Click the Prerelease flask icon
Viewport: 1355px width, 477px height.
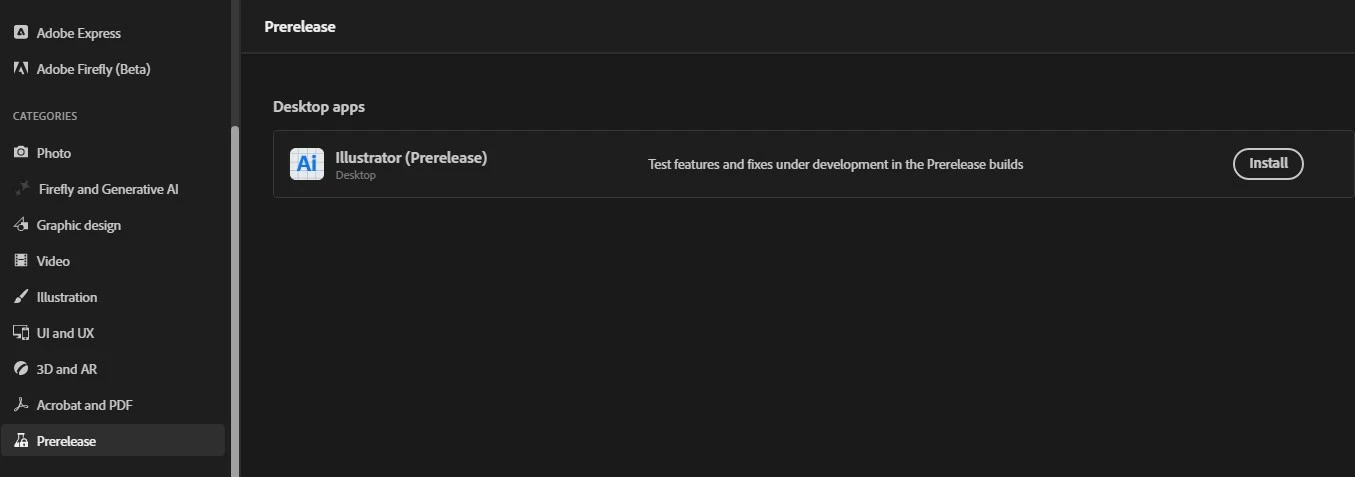pos(20,441)
